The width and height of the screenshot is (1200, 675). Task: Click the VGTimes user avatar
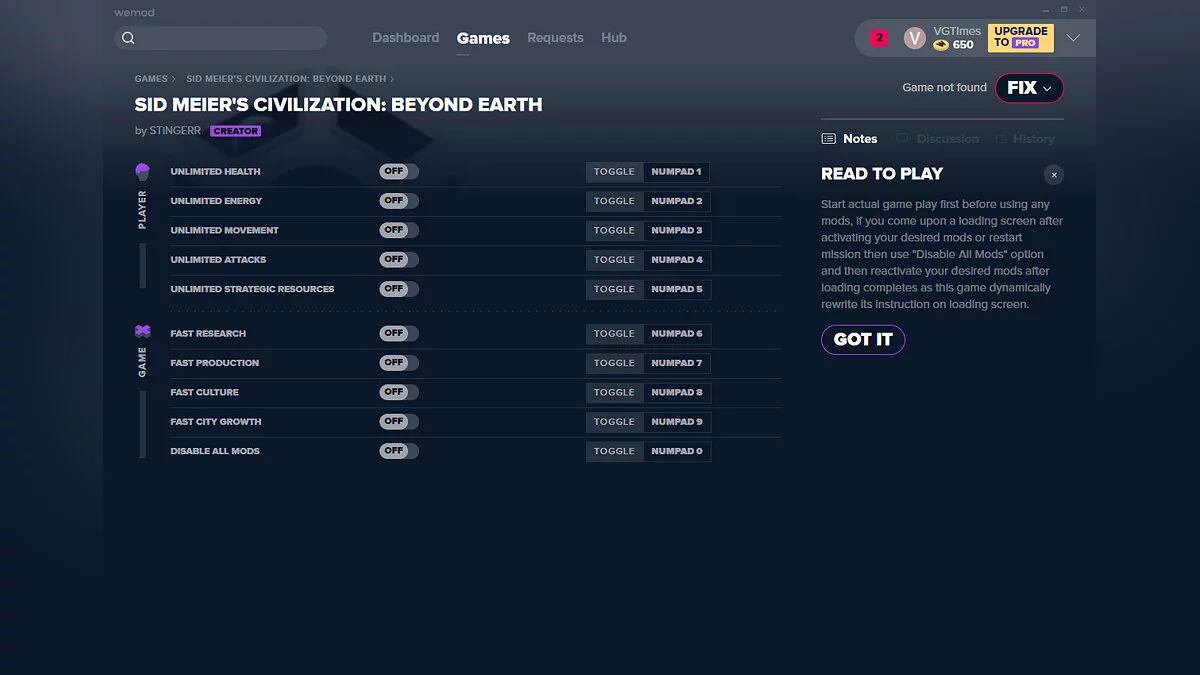click(x=914, y=38)
